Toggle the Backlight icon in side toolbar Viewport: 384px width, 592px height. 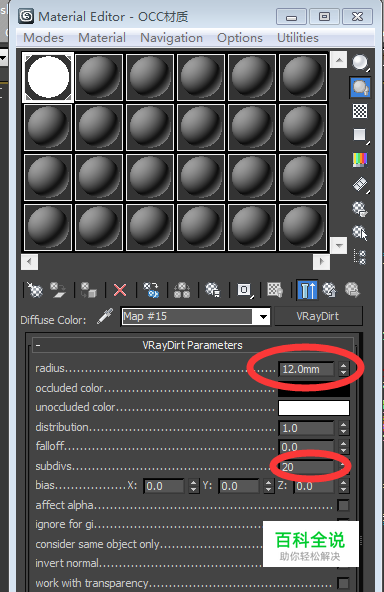pyautogui.click(x=360, y=87)
